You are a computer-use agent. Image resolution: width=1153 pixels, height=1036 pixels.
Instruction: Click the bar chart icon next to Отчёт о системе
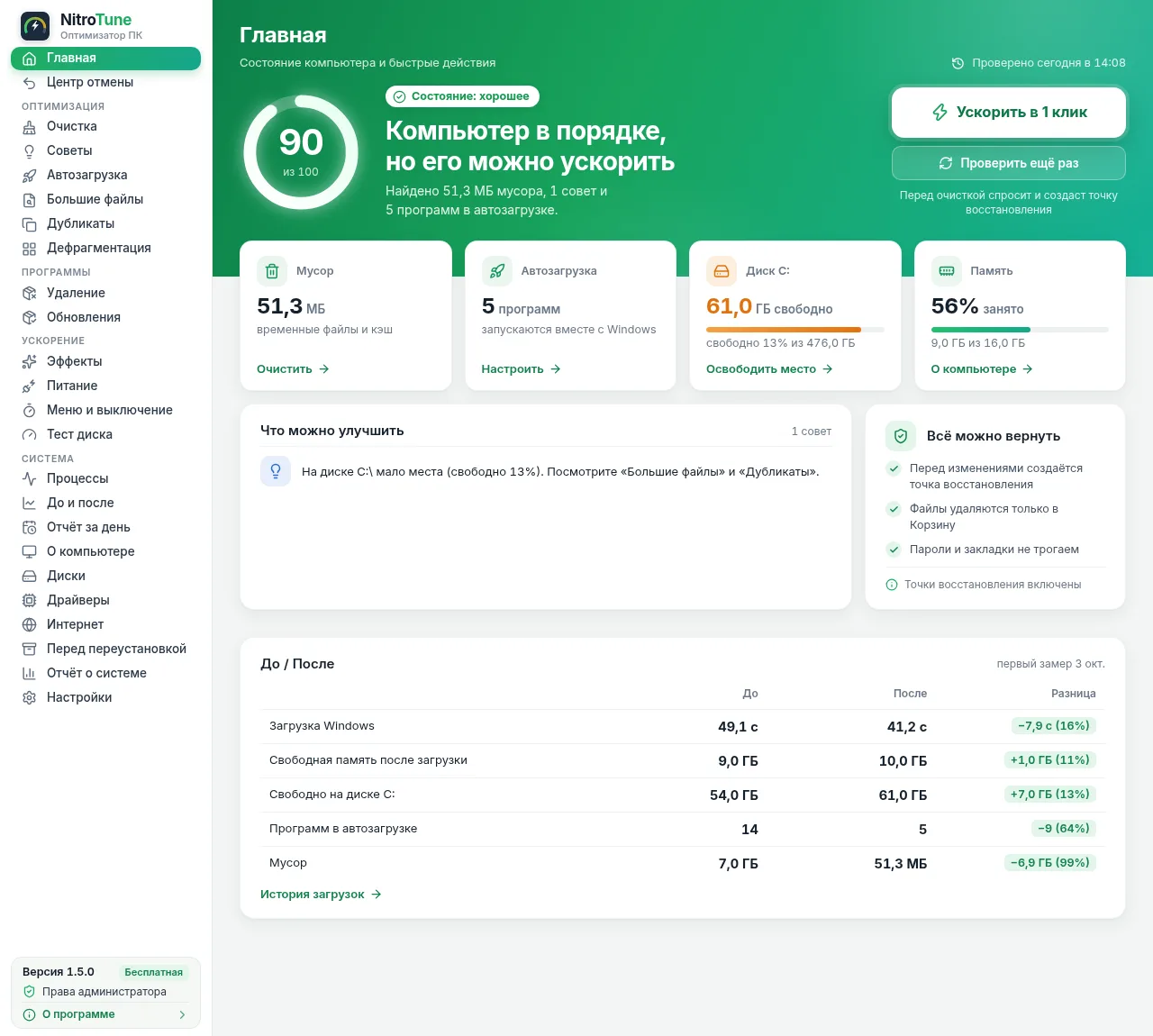click(x=29, y=673)
